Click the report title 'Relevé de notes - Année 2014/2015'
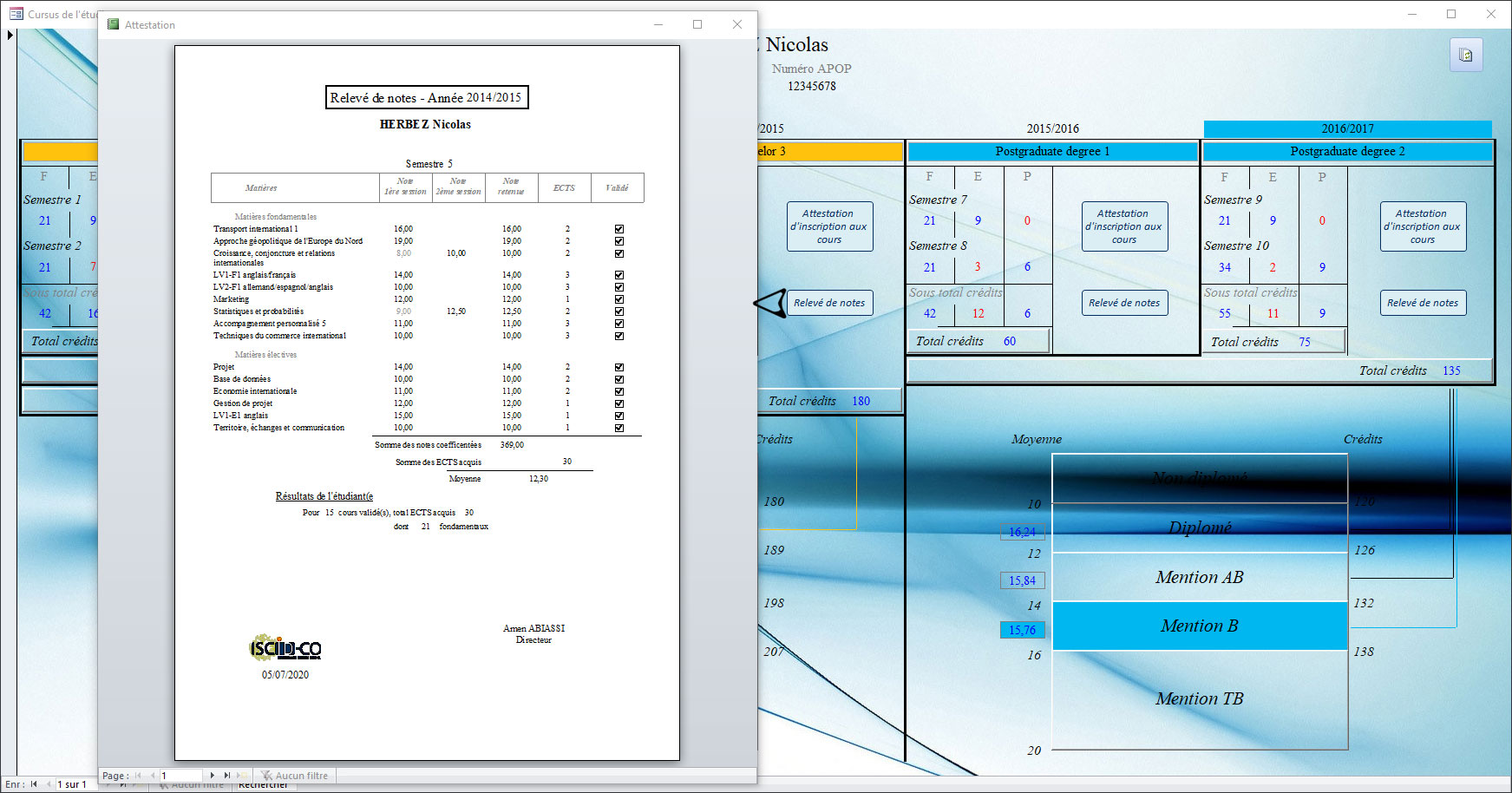Viewport: 1512px width, 793px height. (426, 97)
